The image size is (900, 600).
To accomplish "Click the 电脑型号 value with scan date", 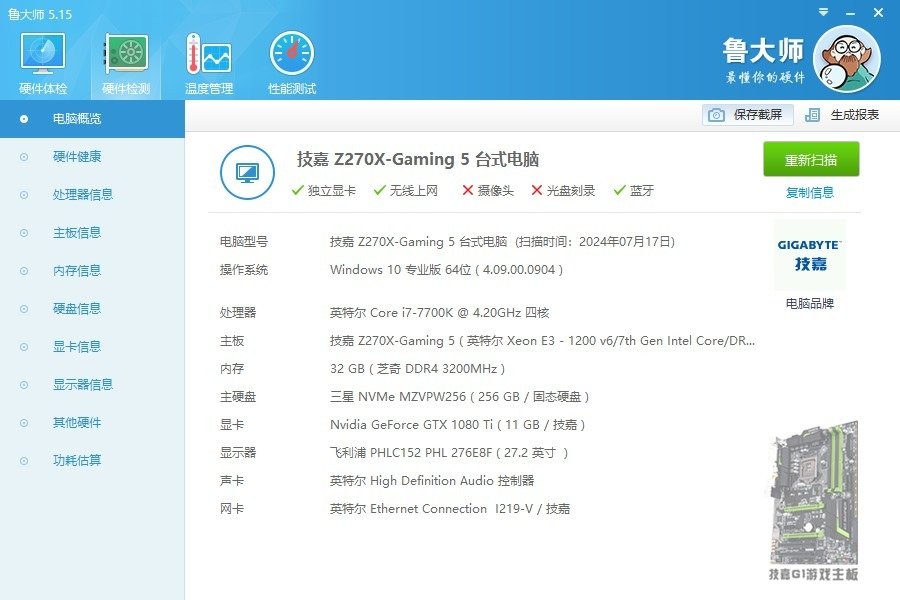I will 502,242.
